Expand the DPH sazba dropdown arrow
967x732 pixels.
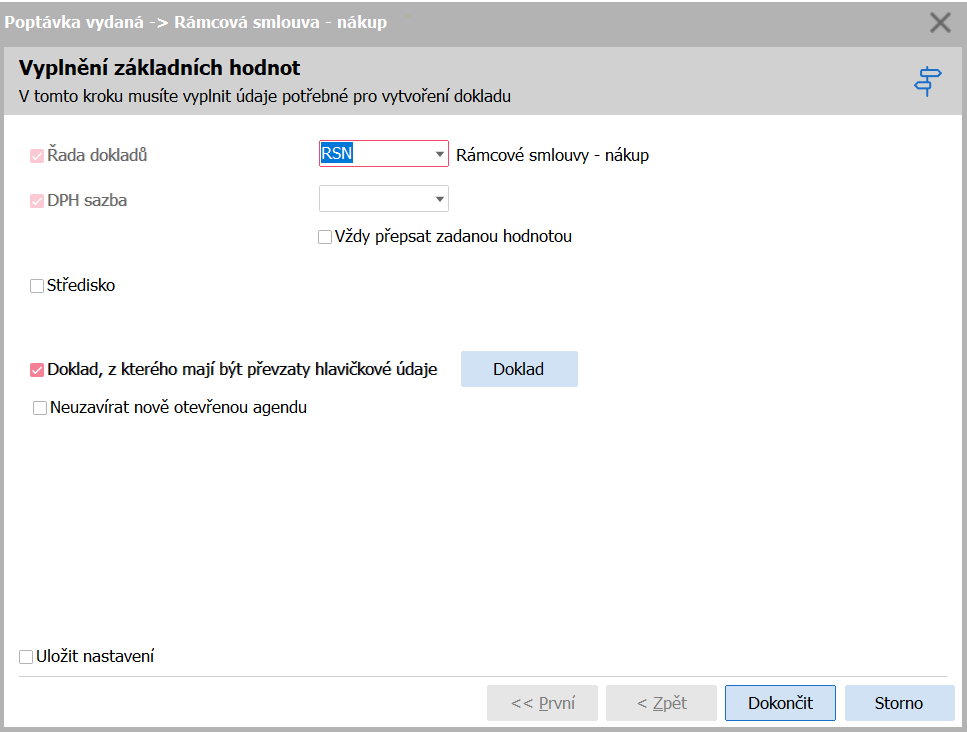439,199
